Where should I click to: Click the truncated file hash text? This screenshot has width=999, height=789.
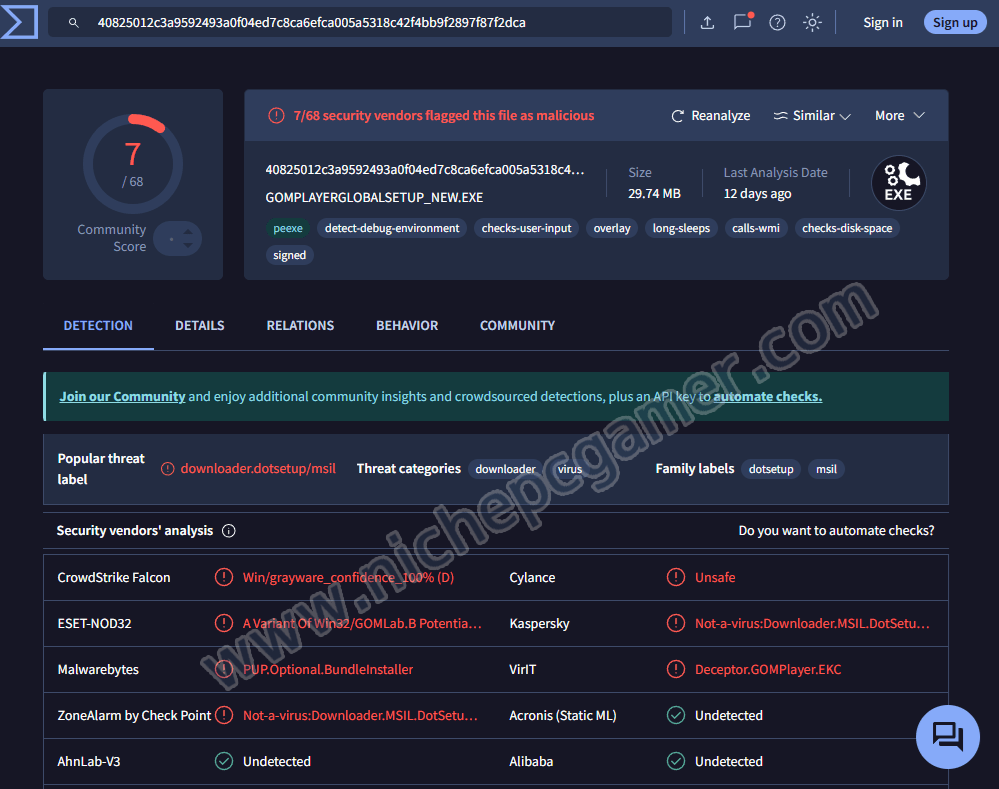(x=424, y=170)
